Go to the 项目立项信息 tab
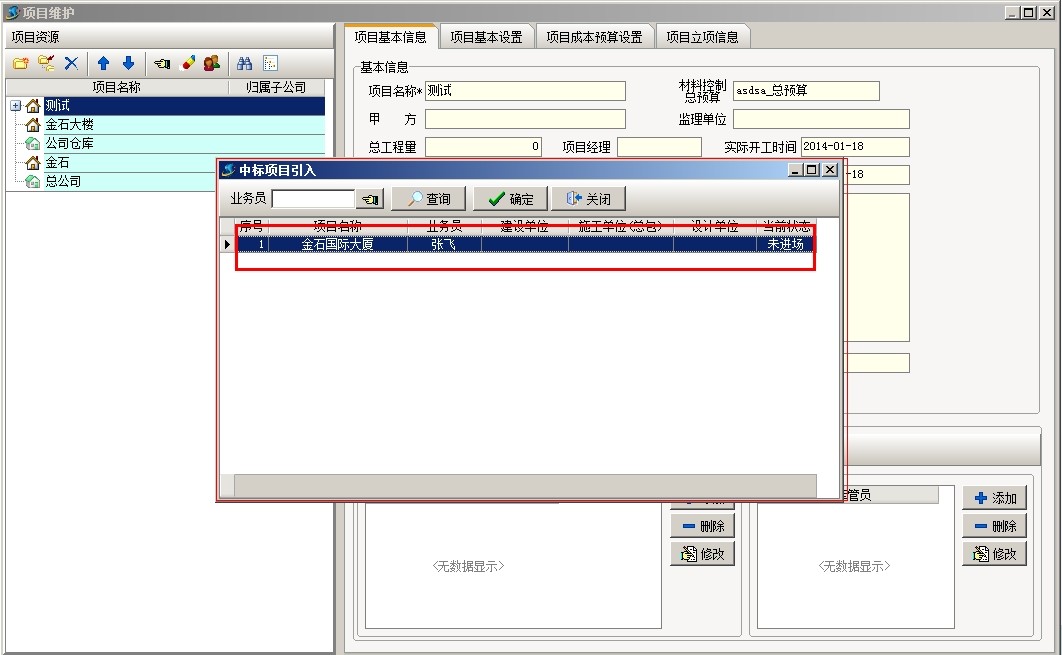The height and width of the screenshot is (655, 1062). click(x=702, y=37)
